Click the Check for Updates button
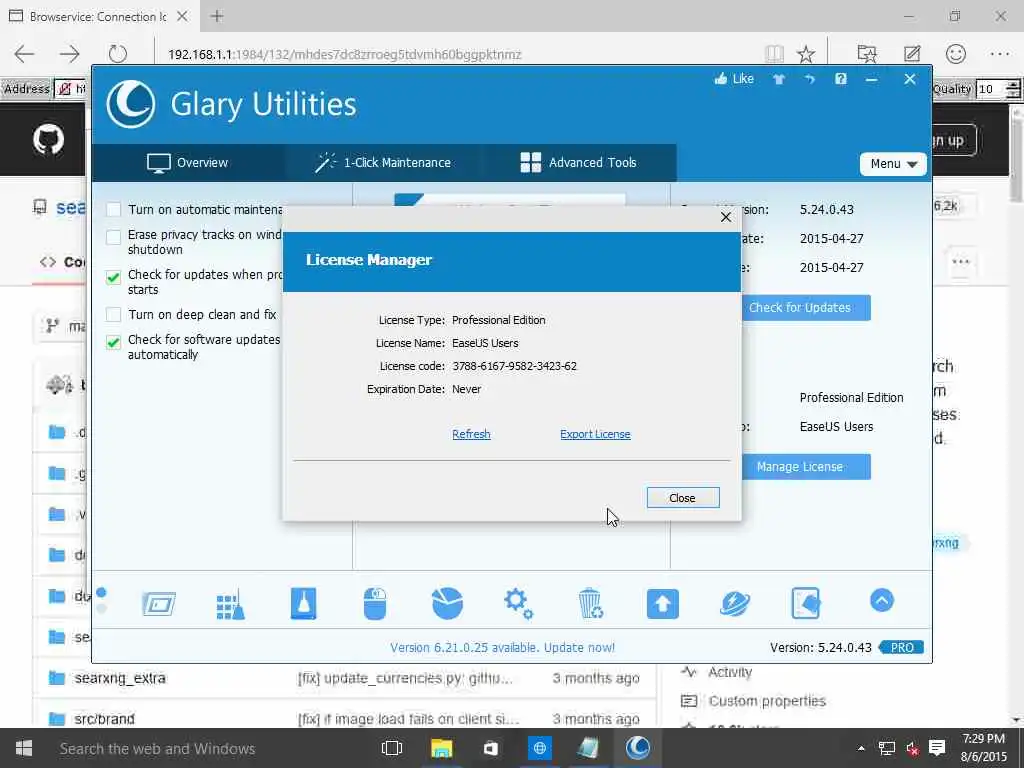Viewport: 1024px width, 768px height. (x=806, y=308)
